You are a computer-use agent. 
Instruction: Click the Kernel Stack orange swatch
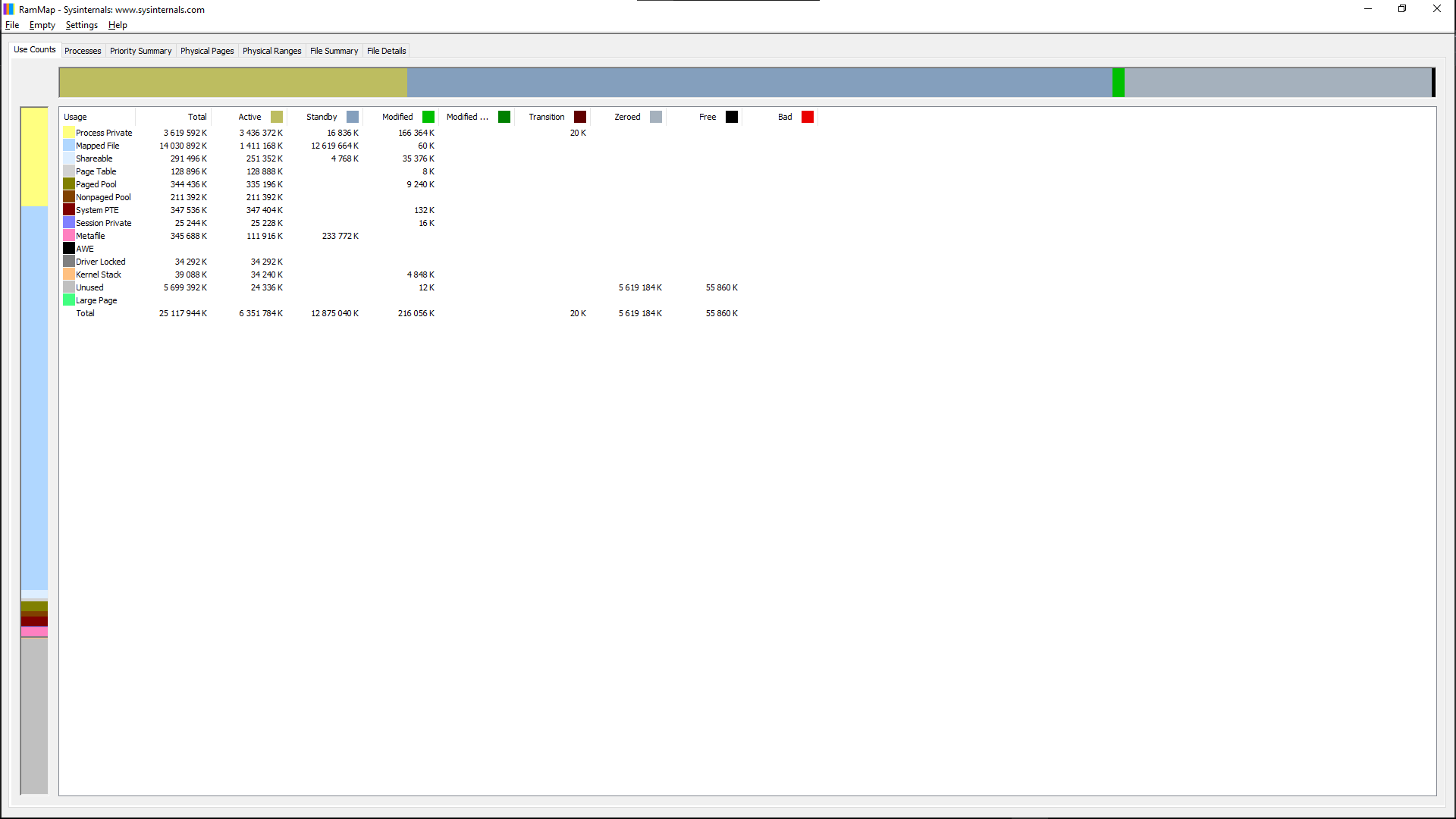[69, 275]
